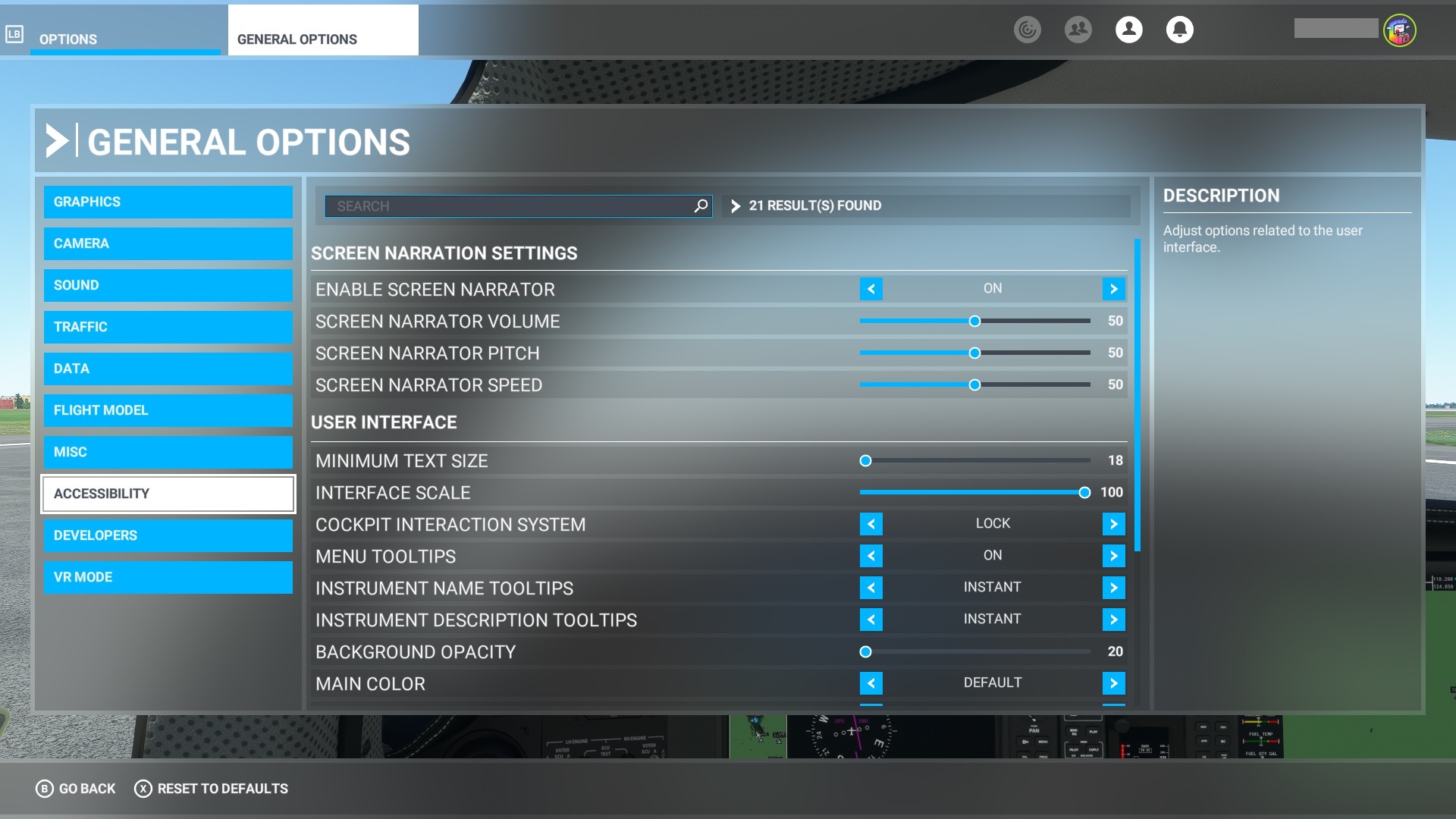Click GO BACK button
1456x819 pixels.
pos(77,789)
